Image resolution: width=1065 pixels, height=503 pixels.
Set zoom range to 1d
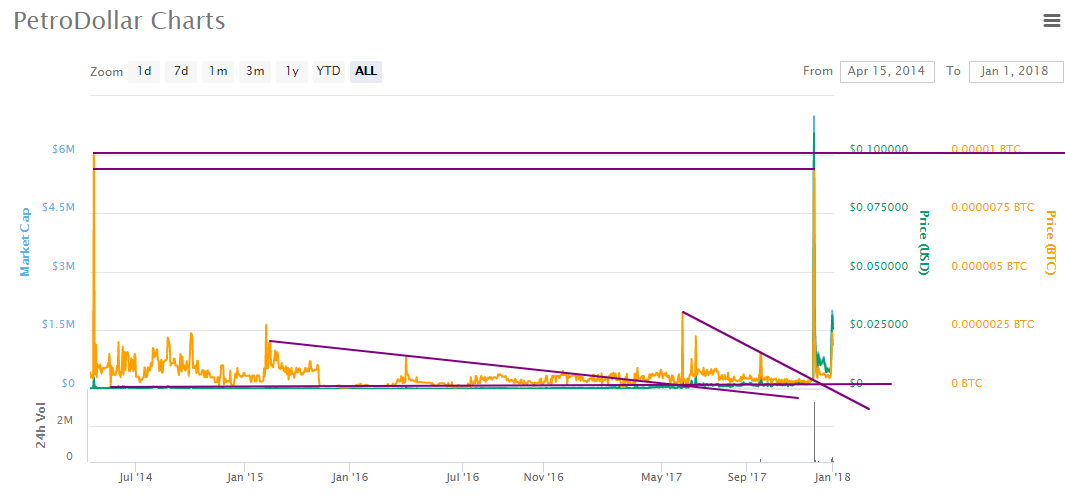[x=144, y=71]
